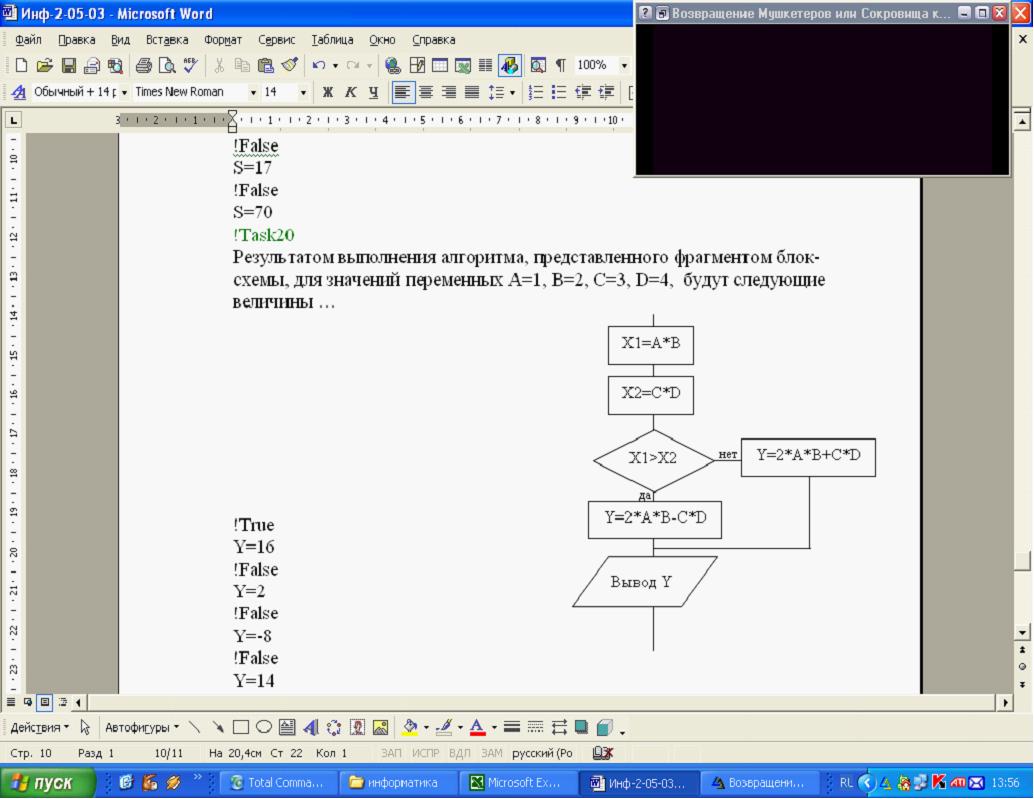Viewport: 1034px width, 799px height.
Task: Toggle the show paragraph marks button
Action: coord(560,66)
